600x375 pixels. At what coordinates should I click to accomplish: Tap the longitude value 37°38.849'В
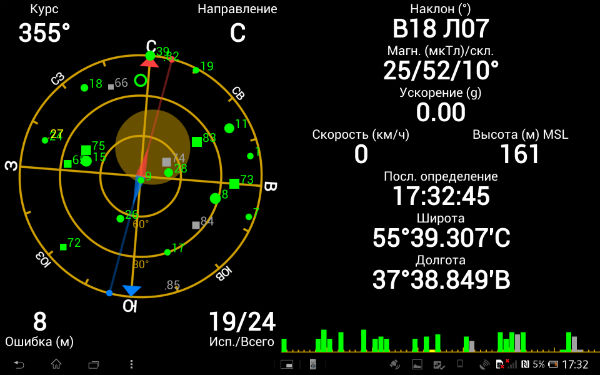[441, 279]
